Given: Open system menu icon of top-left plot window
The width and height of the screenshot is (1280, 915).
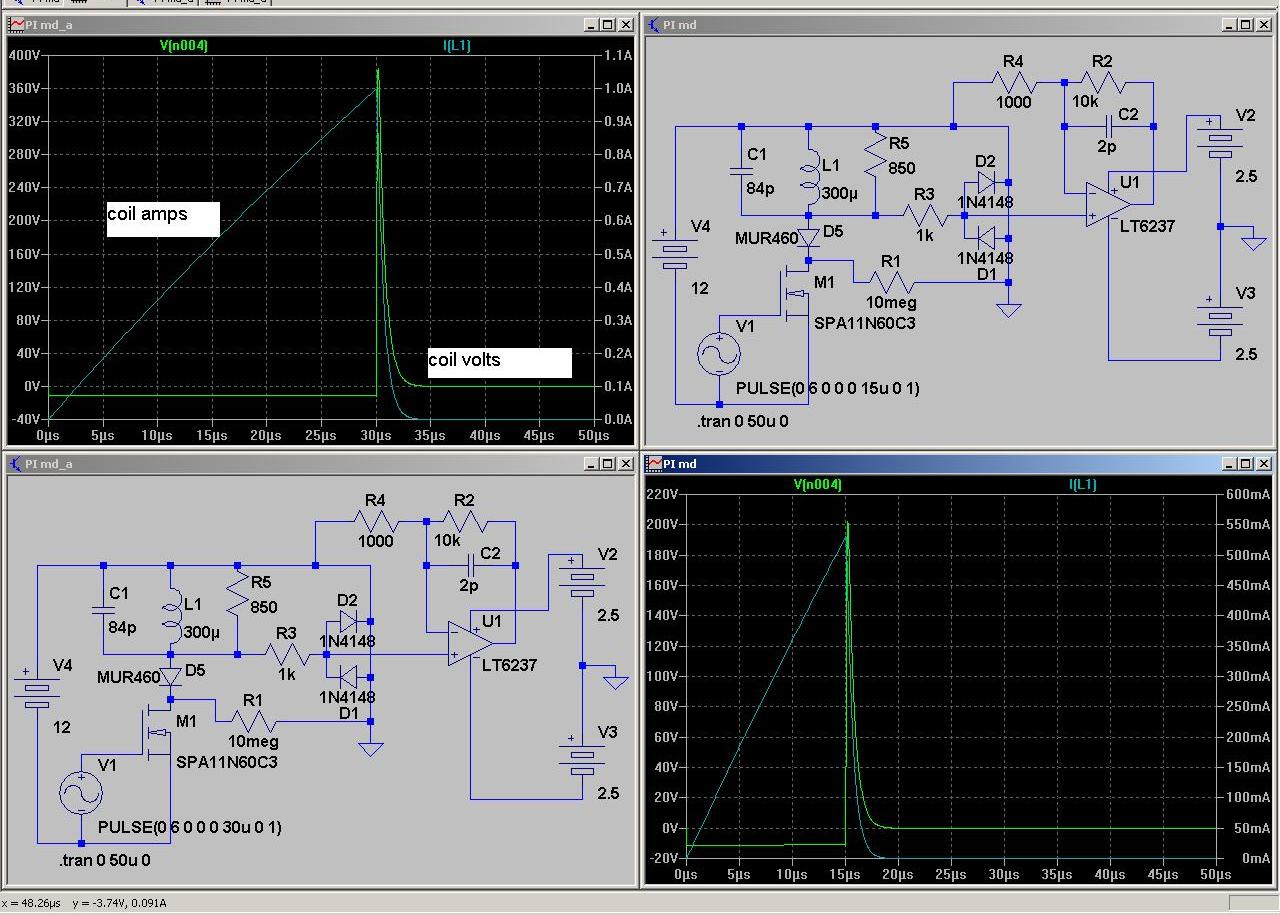Looking at the screenshot, I should tap(17, 25).
